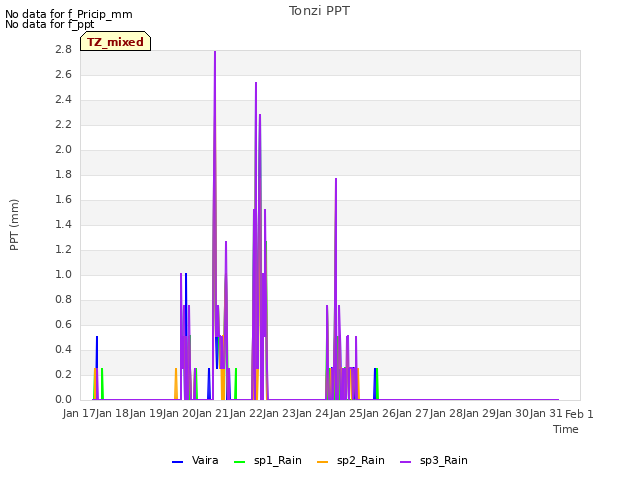
Task: Click the 0.6 y-axis tick value
Action: tap(63, 325)
